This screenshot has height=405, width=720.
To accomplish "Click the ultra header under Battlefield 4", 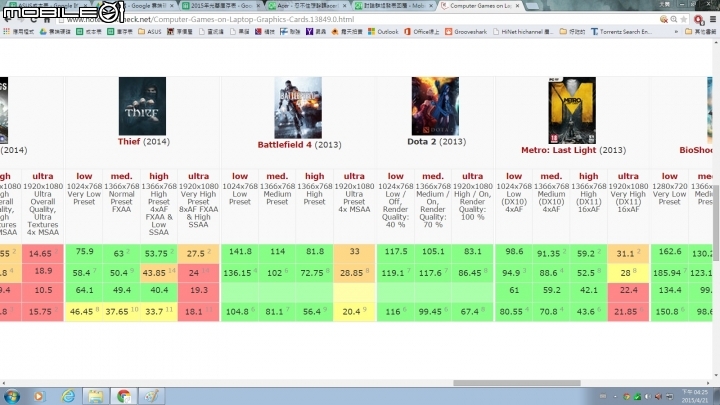I will [354, 176].
